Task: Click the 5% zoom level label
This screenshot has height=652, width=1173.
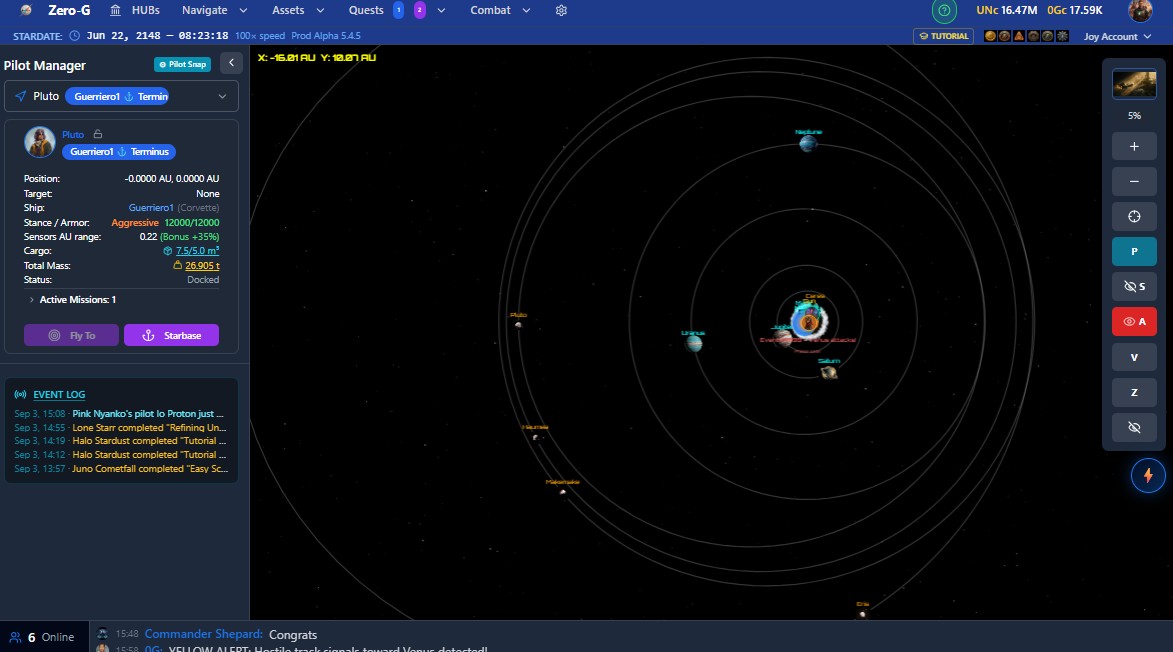Action: click(x=1134, y=116)
